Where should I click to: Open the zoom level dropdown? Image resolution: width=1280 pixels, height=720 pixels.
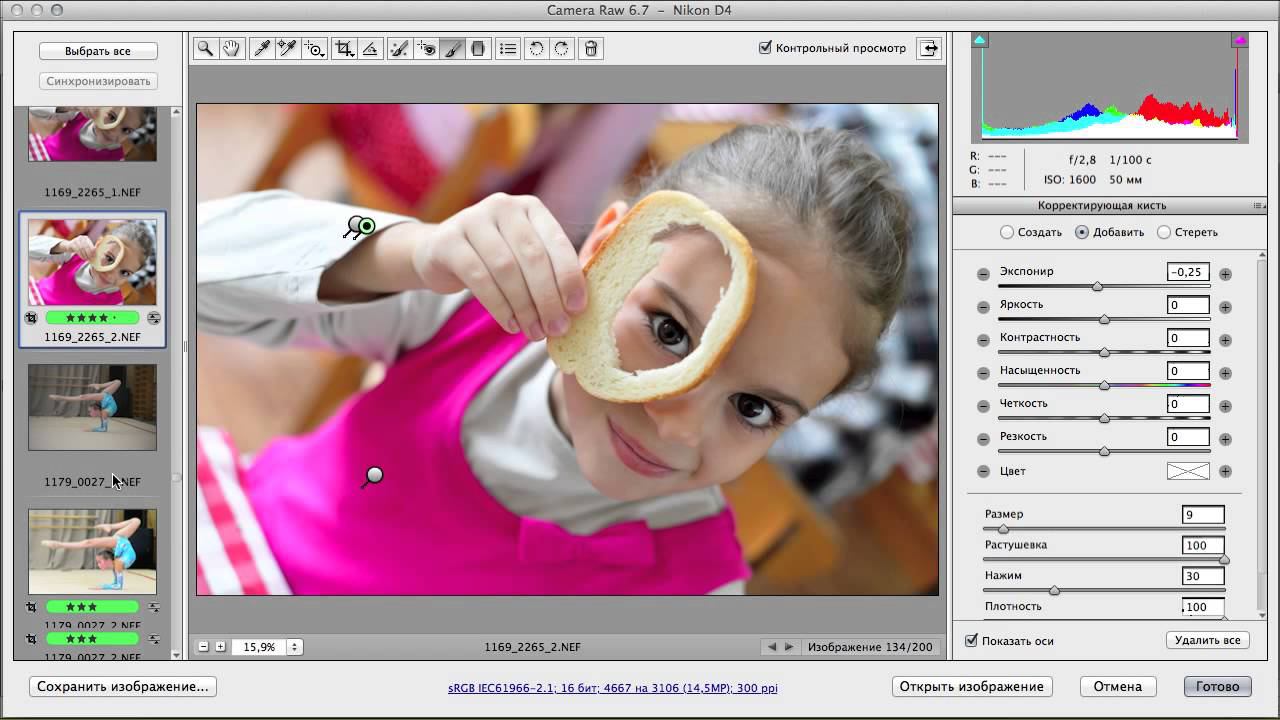point(294,647)
